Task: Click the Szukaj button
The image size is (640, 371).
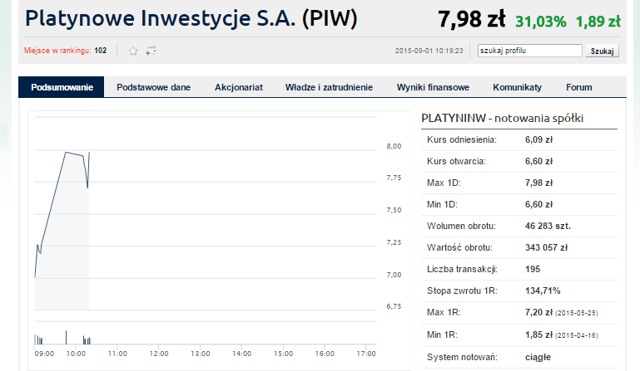Action: coord(602,51)
